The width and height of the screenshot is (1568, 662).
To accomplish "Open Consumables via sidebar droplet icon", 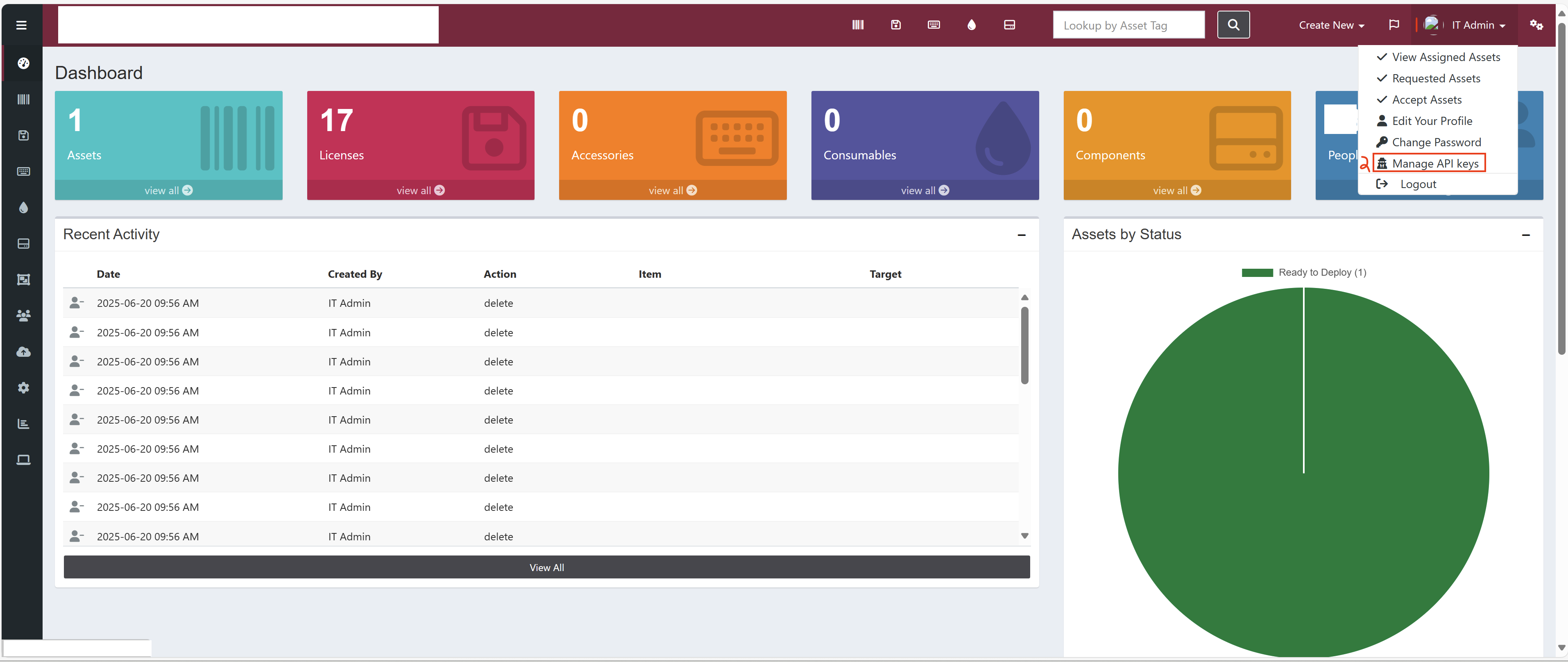I will tap(23, 208).
